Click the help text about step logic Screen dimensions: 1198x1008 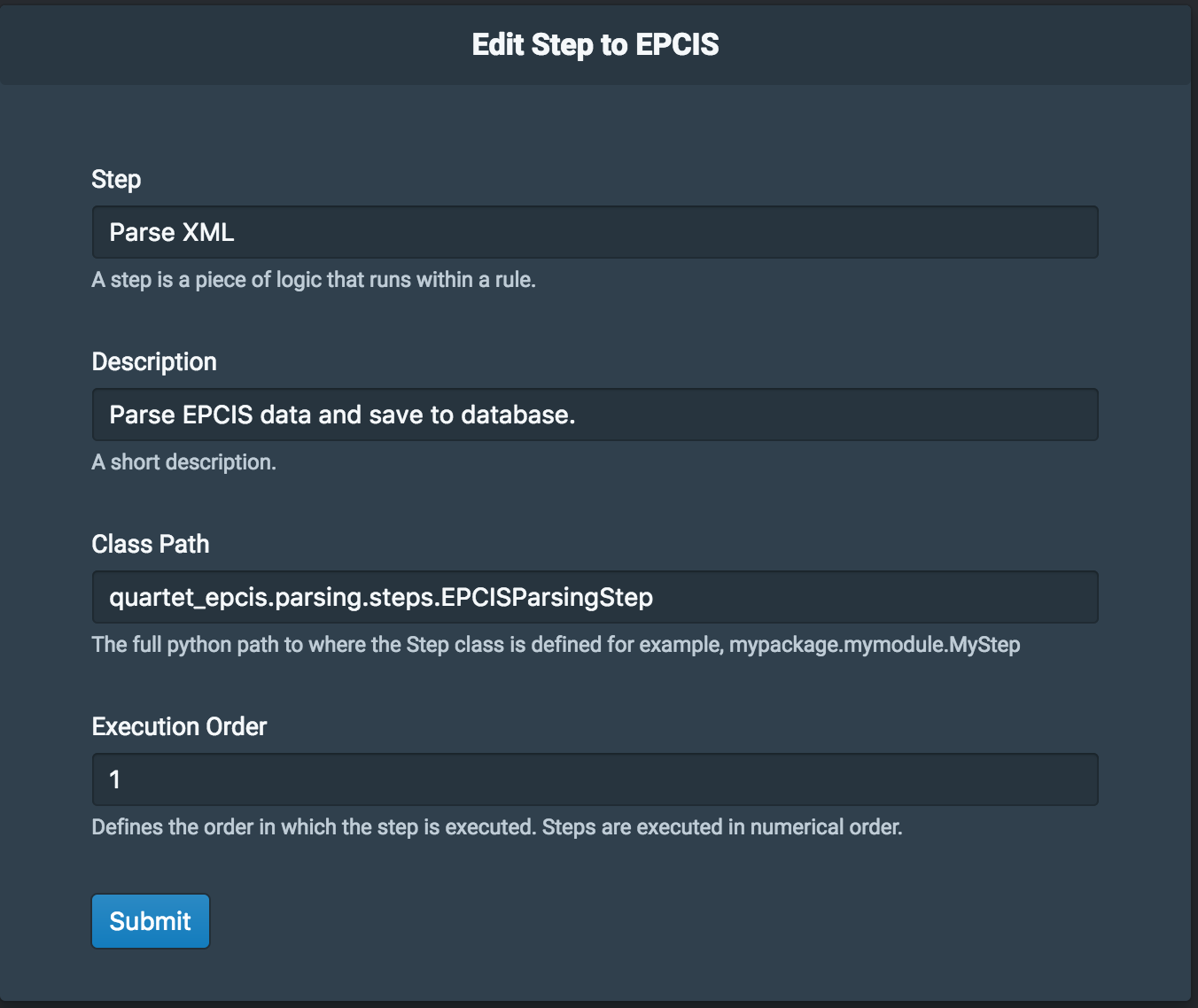coord(314,280)
